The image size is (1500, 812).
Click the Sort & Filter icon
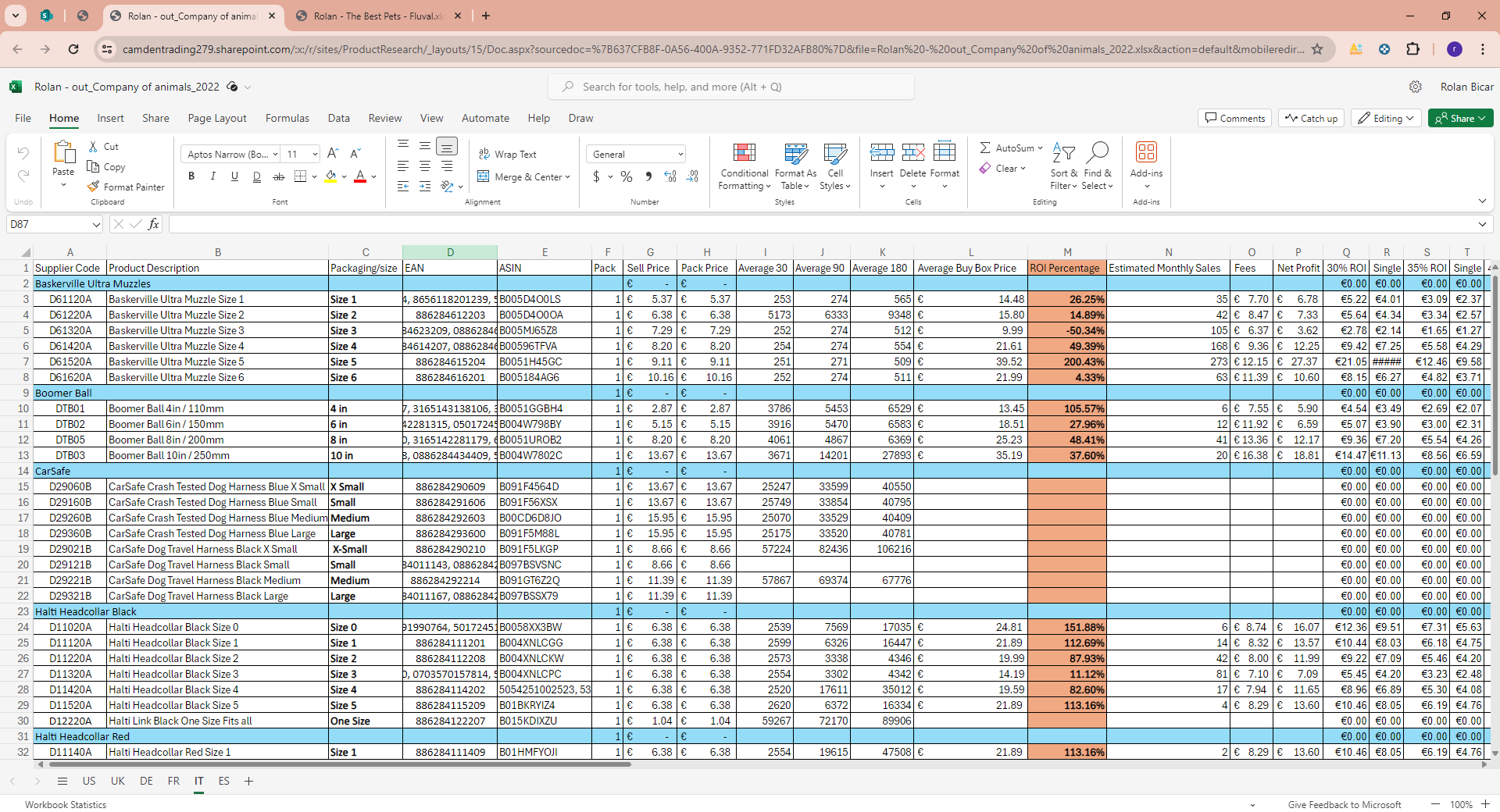coord(1063,152)
